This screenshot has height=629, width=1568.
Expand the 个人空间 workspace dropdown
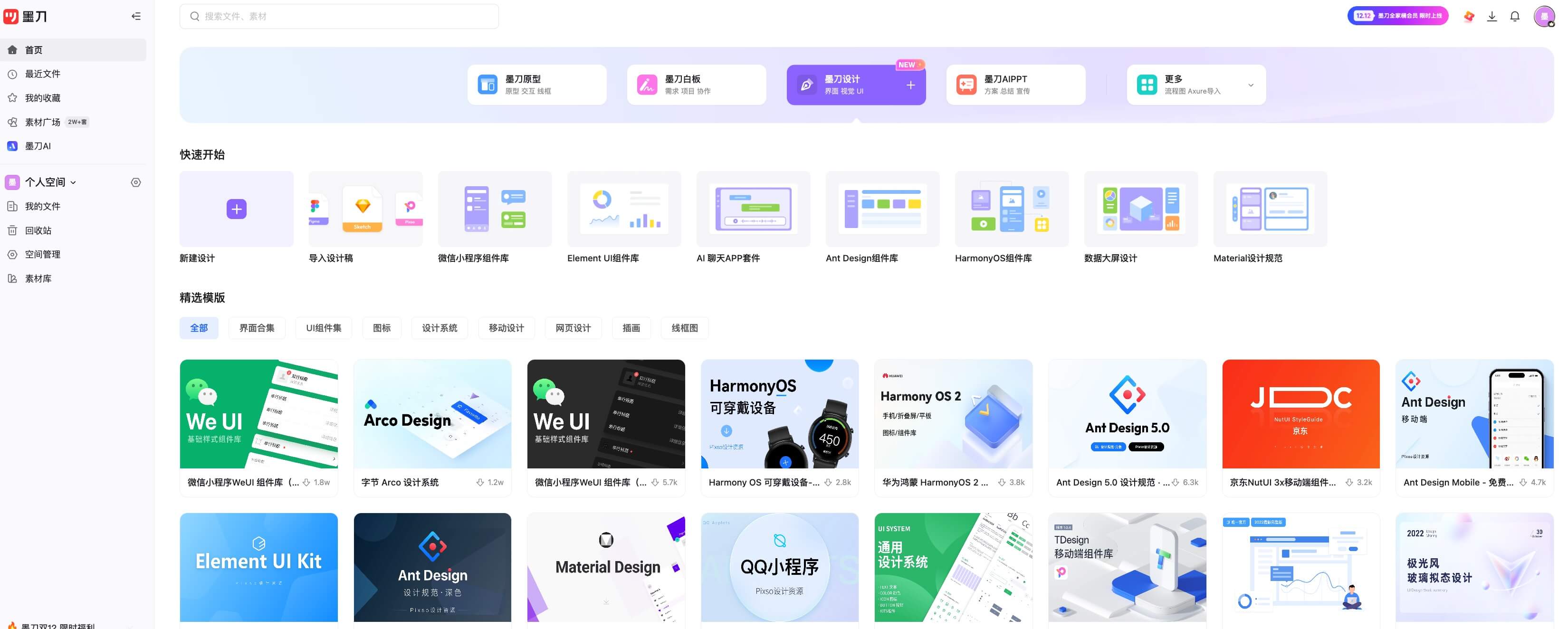(x=72, y=182)
